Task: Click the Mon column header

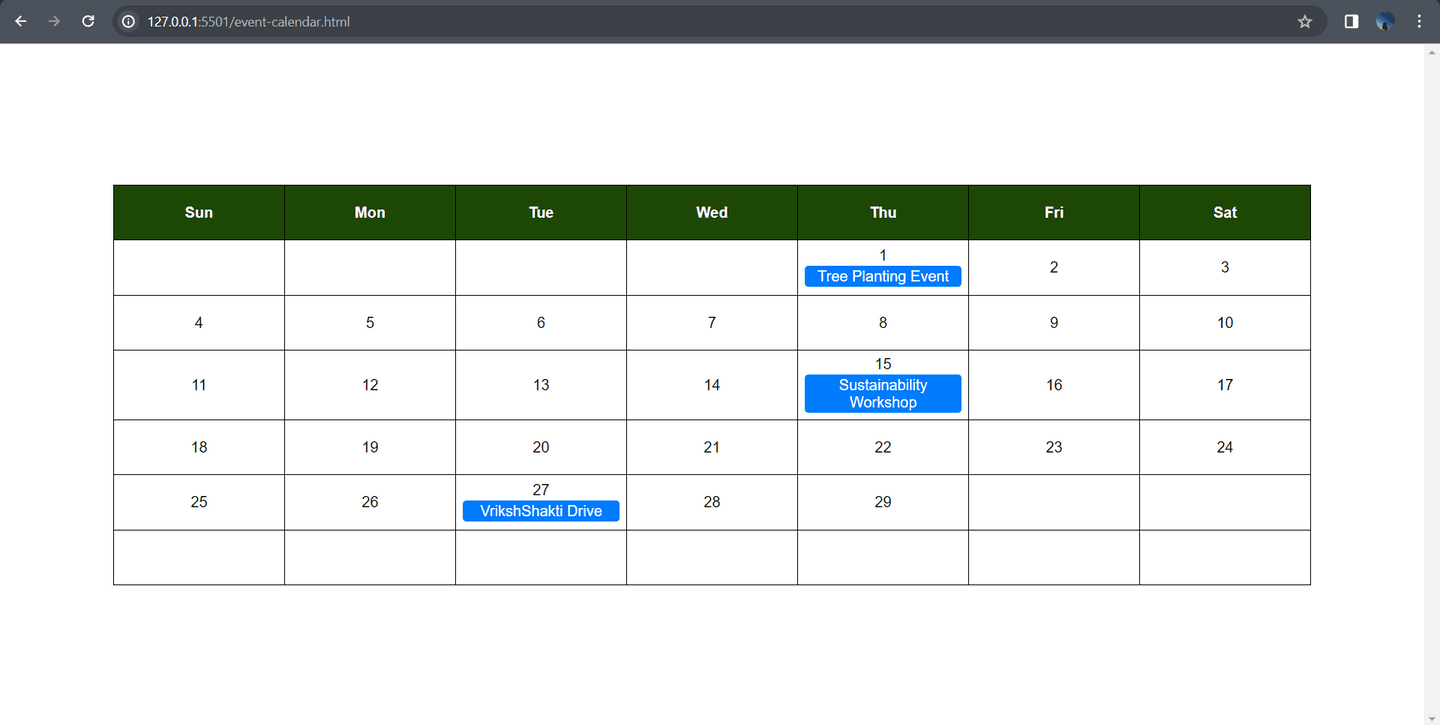Action: pos(370,212)
